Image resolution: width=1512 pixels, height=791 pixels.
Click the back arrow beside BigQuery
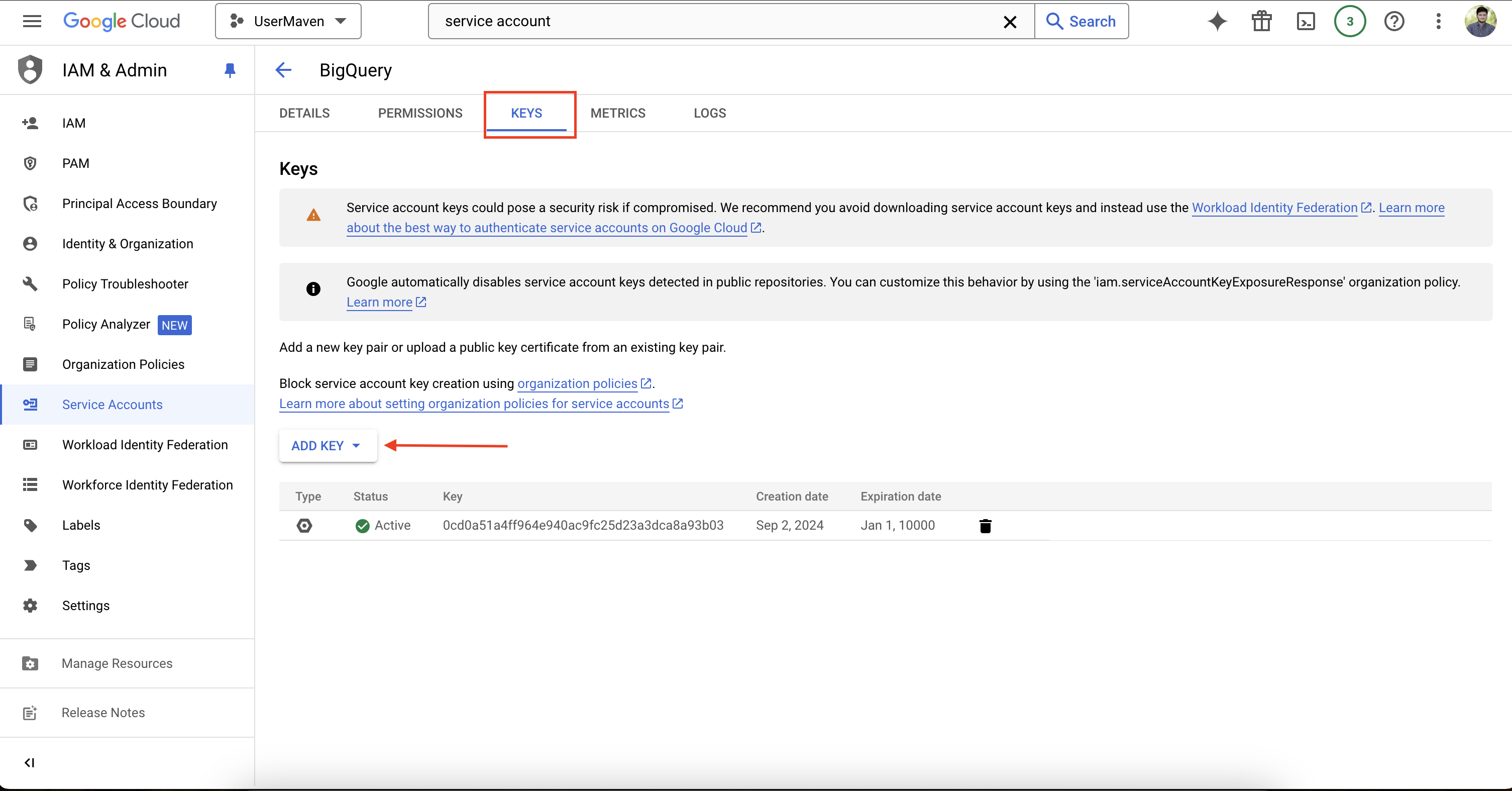point(283,70)
